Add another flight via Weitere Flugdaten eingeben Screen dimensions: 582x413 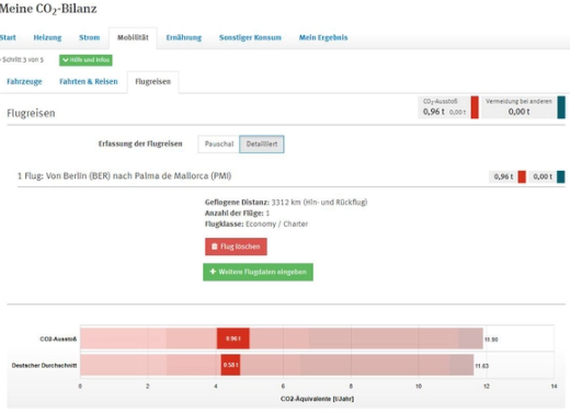click(x=258, y=272)
